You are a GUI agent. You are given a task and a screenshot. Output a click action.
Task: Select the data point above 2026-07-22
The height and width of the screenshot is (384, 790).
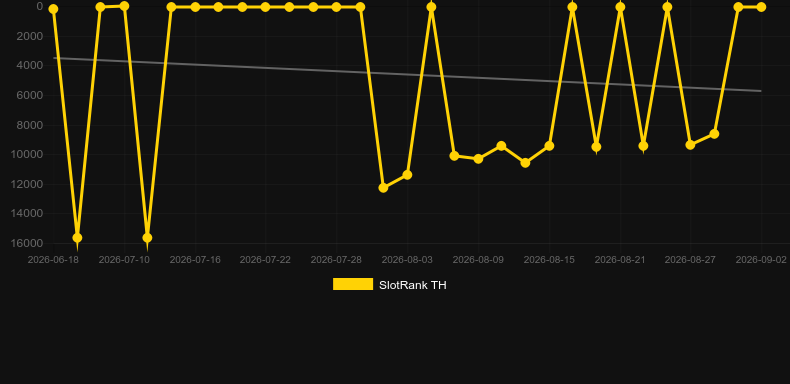pos(265,7)
